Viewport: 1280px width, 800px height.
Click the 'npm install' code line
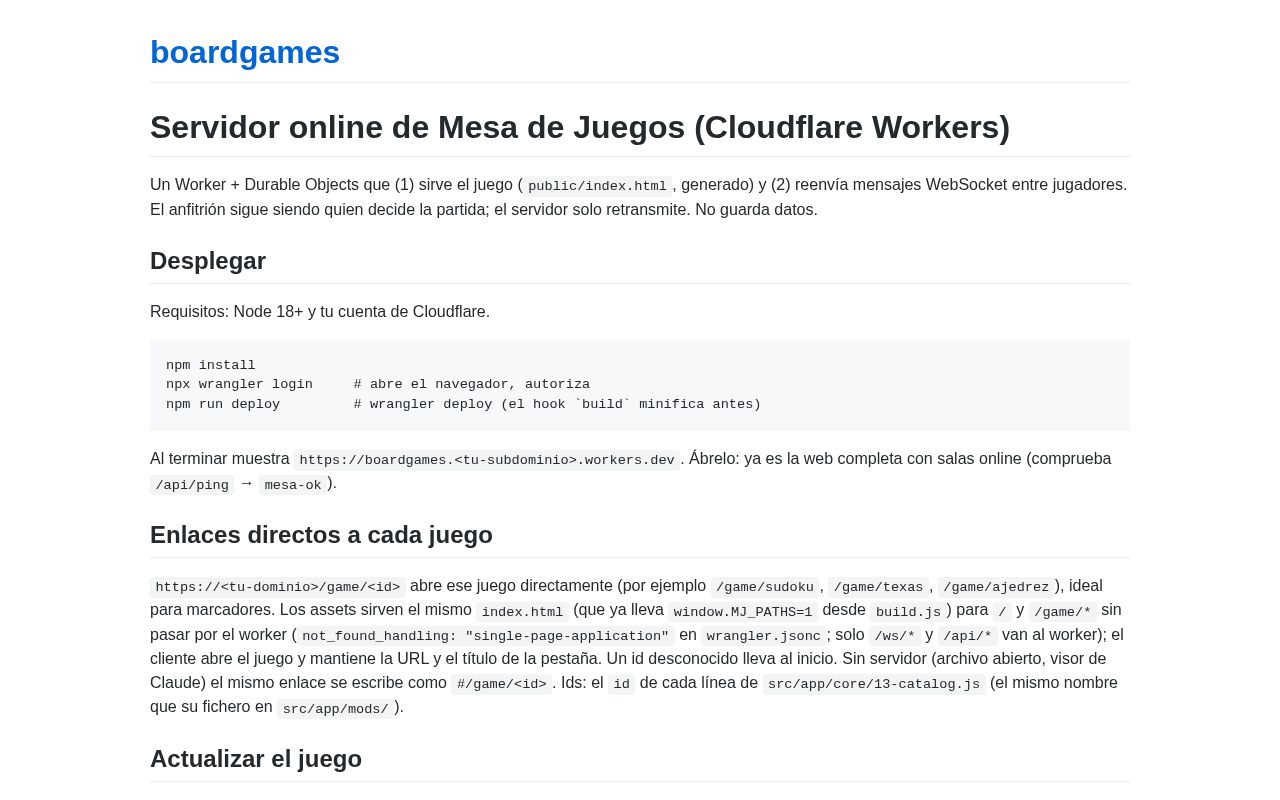tap(211, 366)
